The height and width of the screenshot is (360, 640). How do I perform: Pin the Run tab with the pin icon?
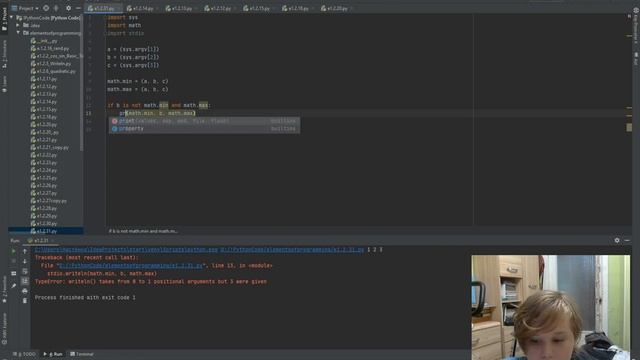coord(13,286)
